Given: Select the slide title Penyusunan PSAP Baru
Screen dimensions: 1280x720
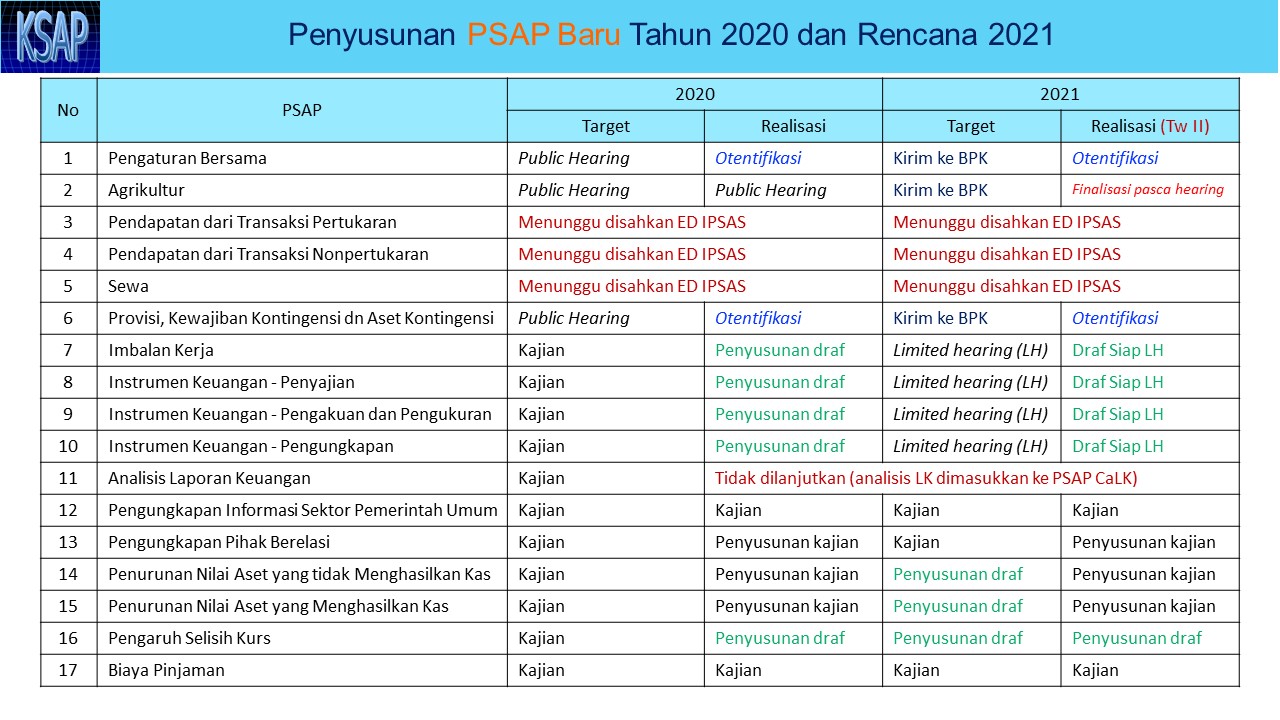Looking at the screenshot, I should pyautogui.click(x=670, y=35).
